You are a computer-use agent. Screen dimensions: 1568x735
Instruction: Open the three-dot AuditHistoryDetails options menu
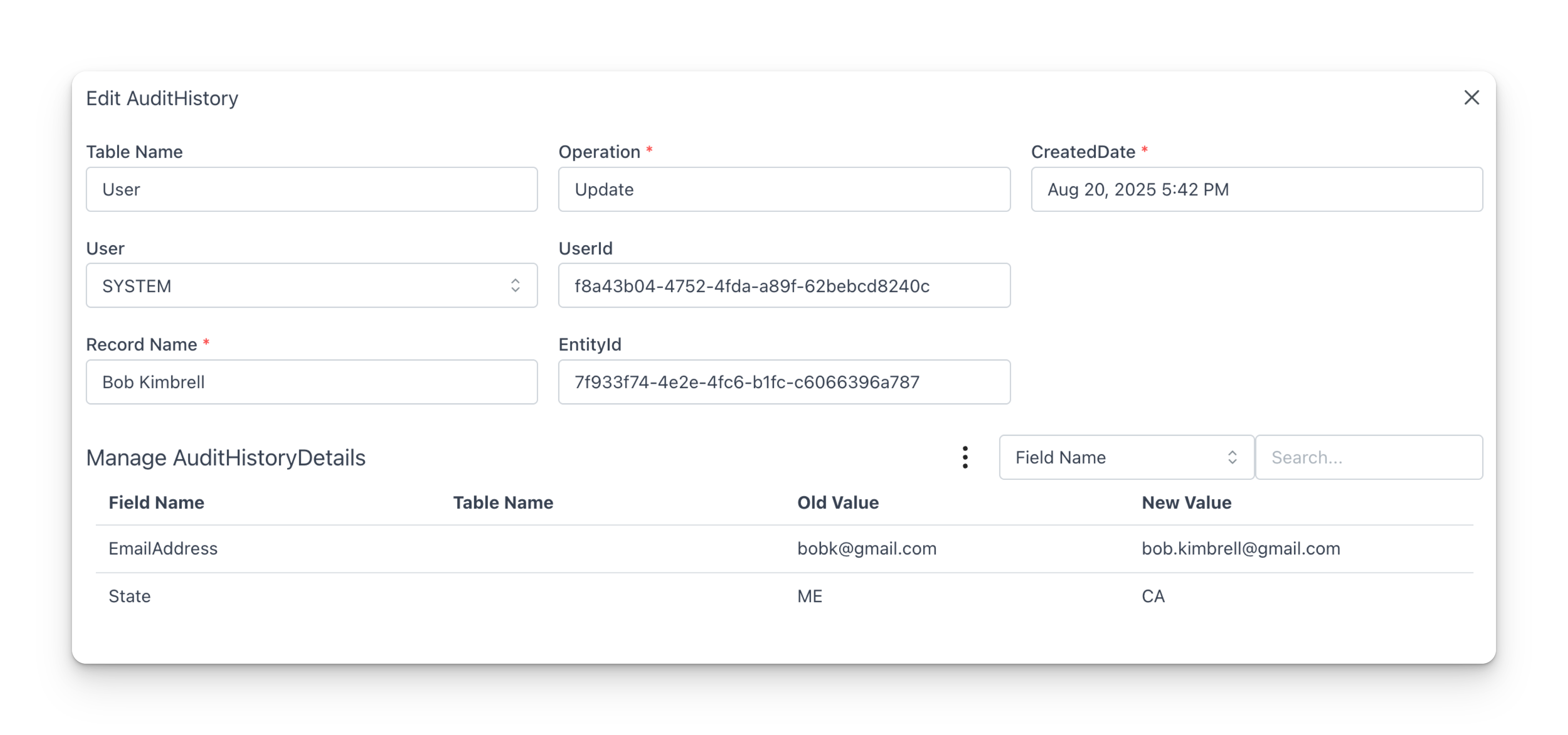965,457
